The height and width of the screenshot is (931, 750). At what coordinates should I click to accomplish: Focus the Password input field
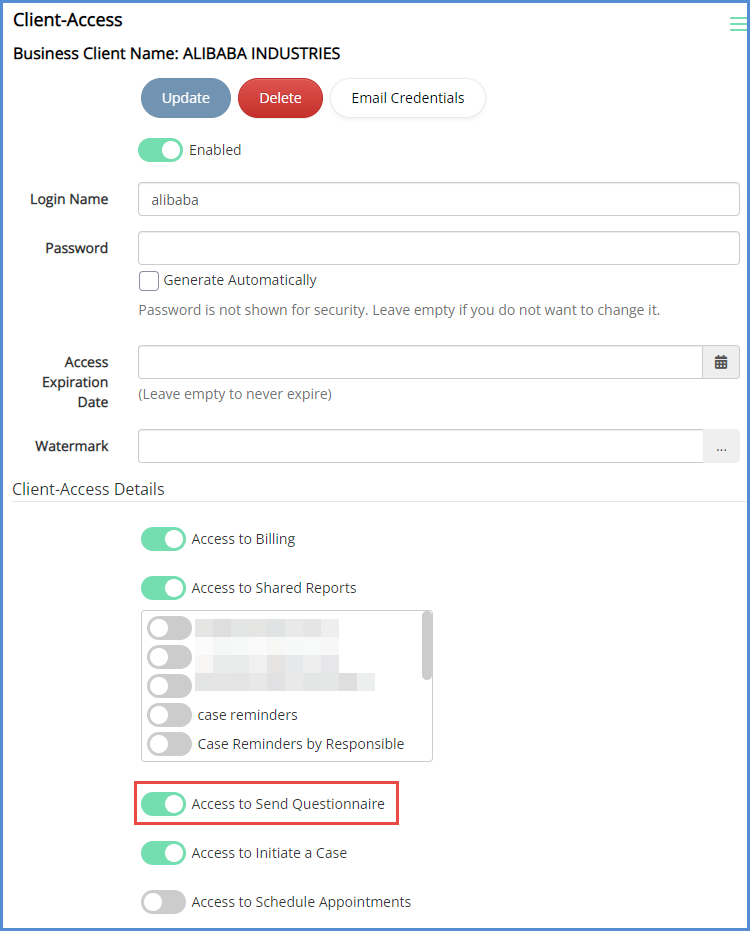tap(438, 248)
